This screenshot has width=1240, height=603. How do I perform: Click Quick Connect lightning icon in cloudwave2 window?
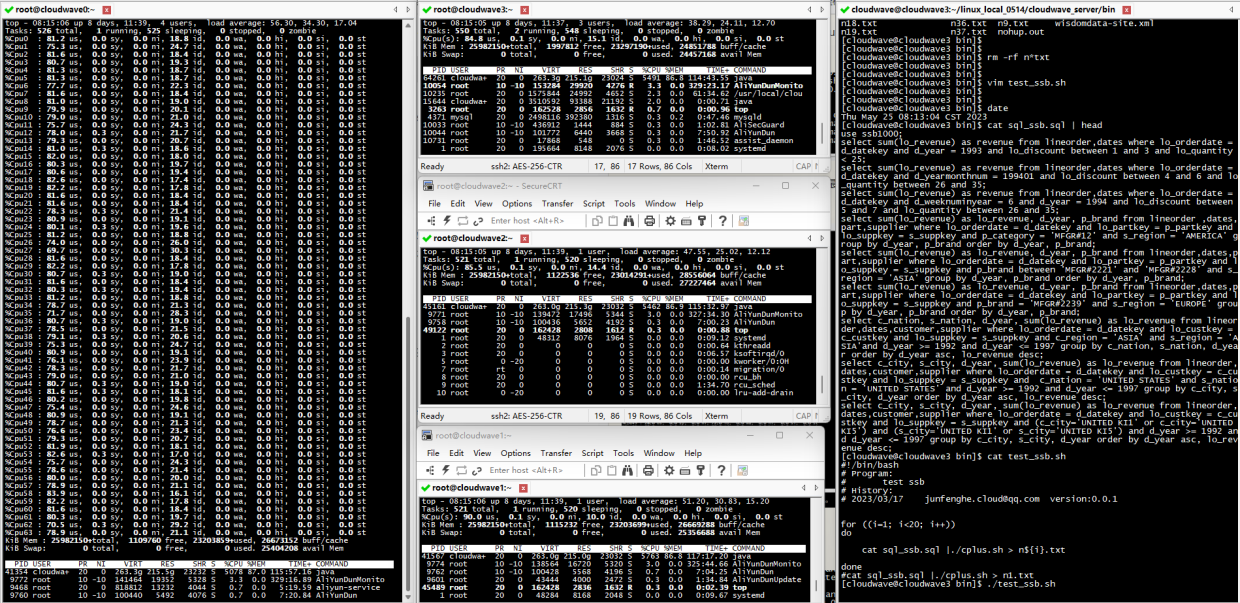pyautogui.click(x=447, y=221)
